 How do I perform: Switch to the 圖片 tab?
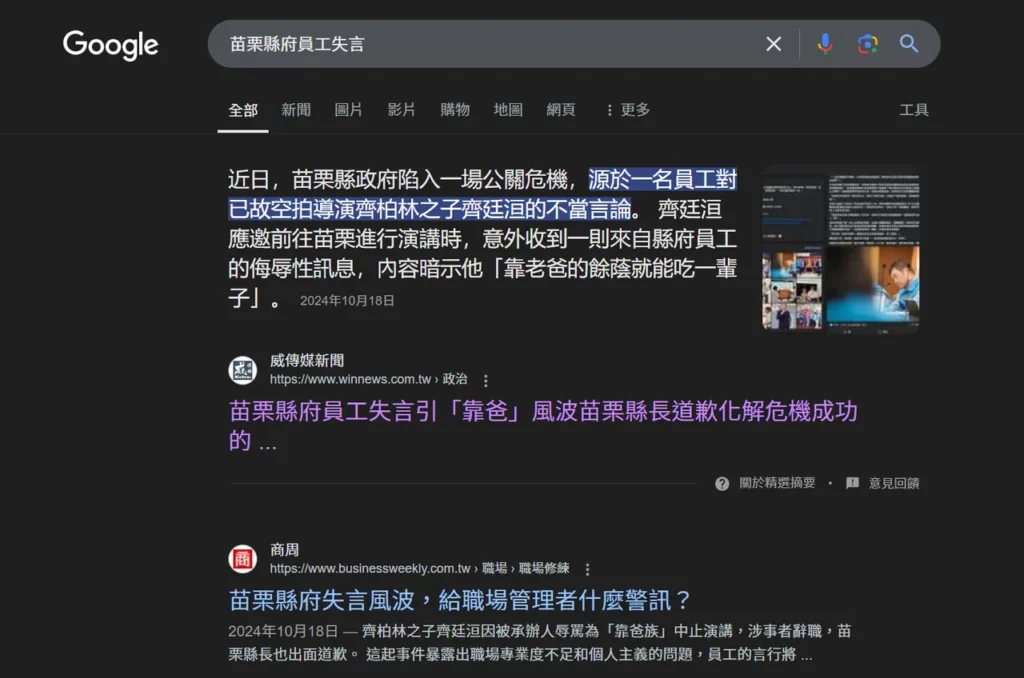coord(348,110)
